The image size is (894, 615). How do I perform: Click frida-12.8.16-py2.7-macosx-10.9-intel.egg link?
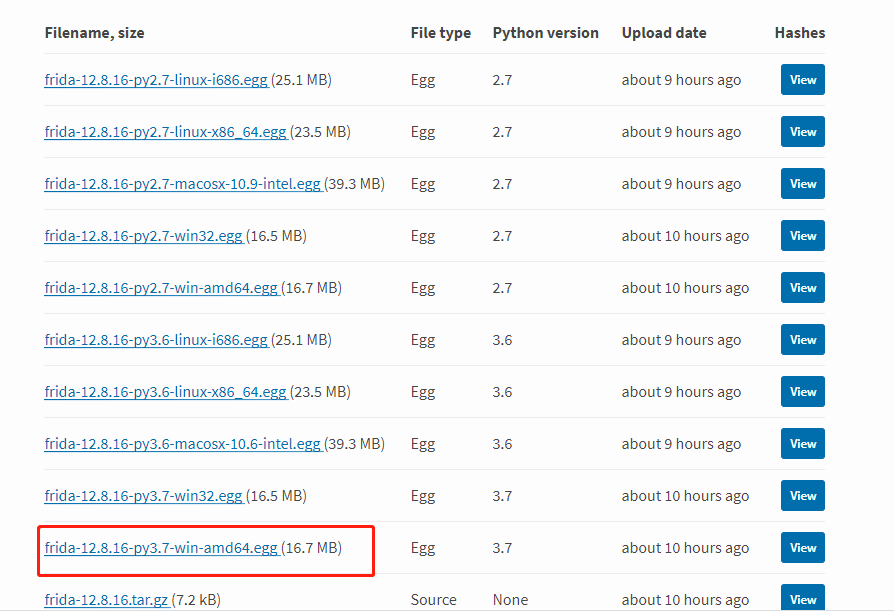[x=182, y=184]
